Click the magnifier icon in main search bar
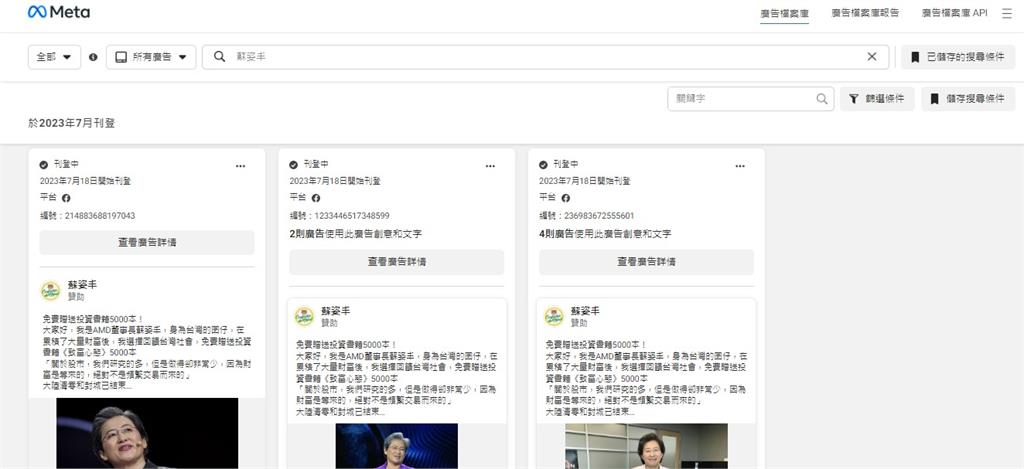 tap(220, 57)
